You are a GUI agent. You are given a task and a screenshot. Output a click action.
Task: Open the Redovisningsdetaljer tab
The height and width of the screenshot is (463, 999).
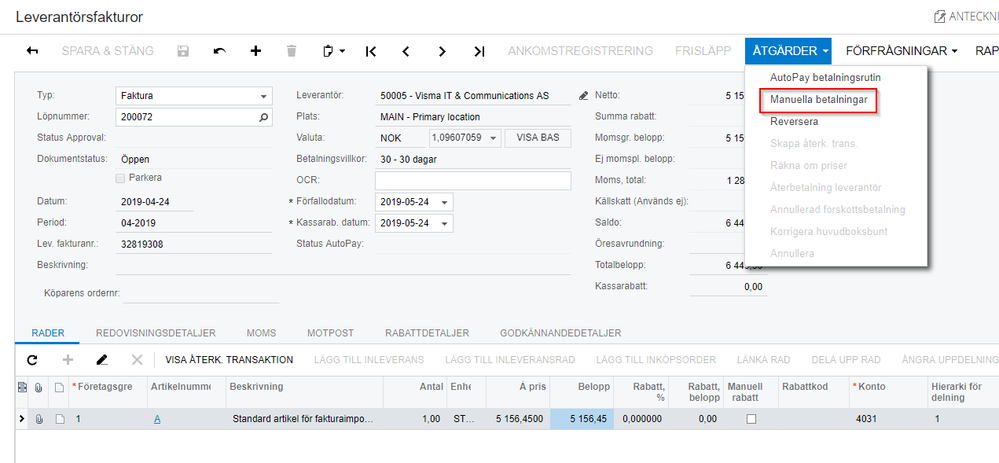point(155,332)
